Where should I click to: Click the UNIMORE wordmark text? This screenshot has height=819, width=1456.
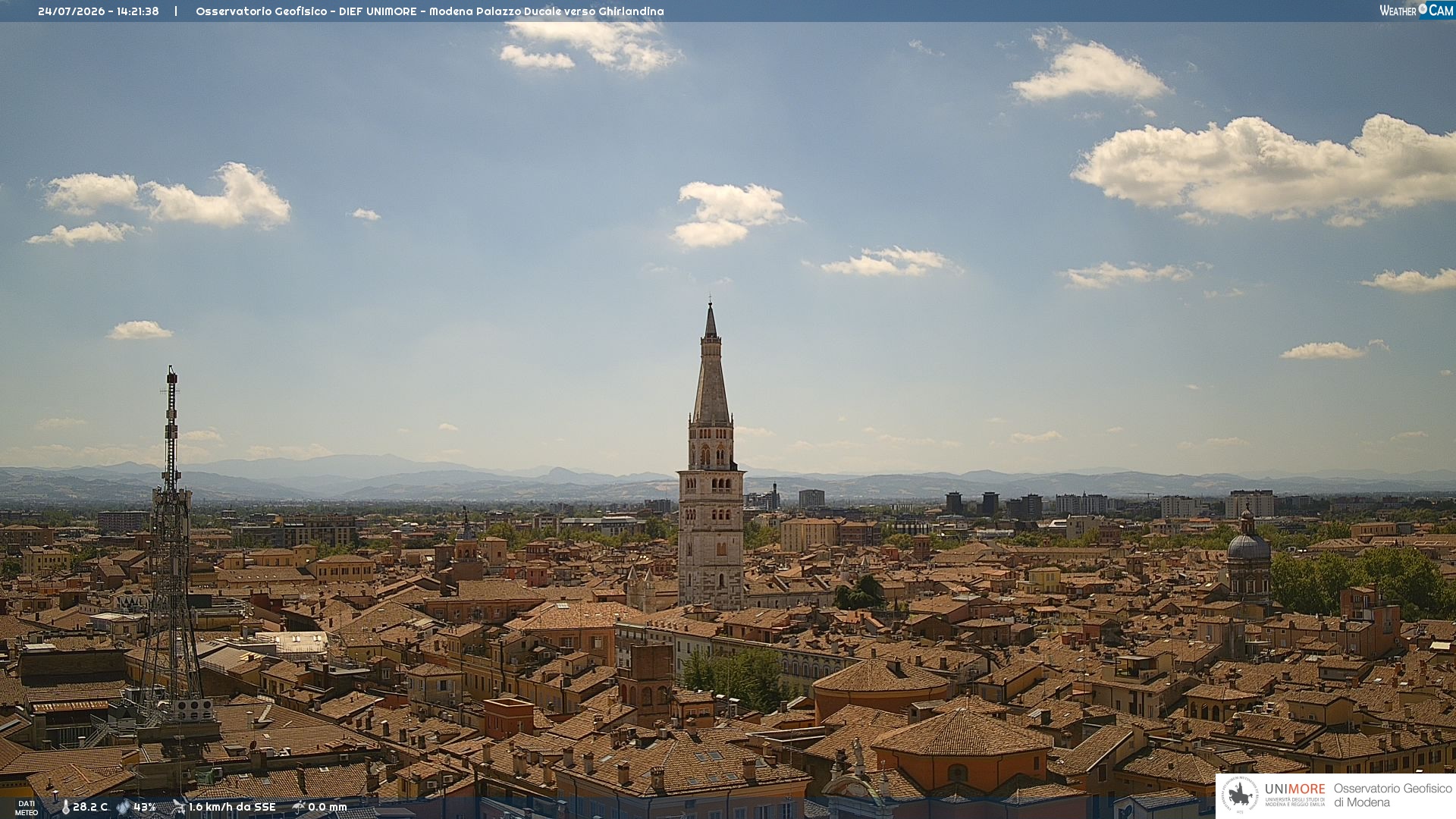click(x=1295, y=789)
